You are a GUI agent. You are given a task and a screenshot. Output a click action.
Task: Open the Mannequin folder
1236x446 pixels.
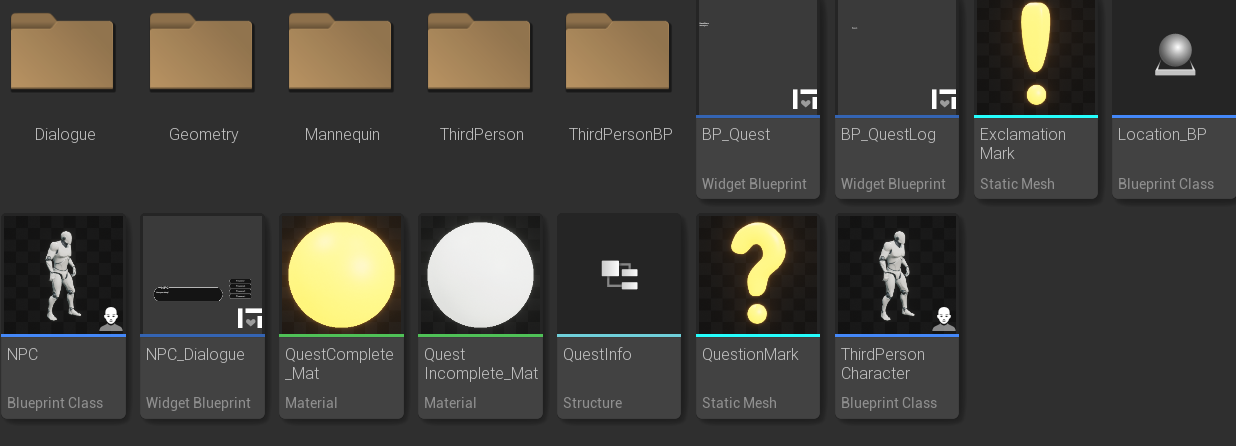342,50
